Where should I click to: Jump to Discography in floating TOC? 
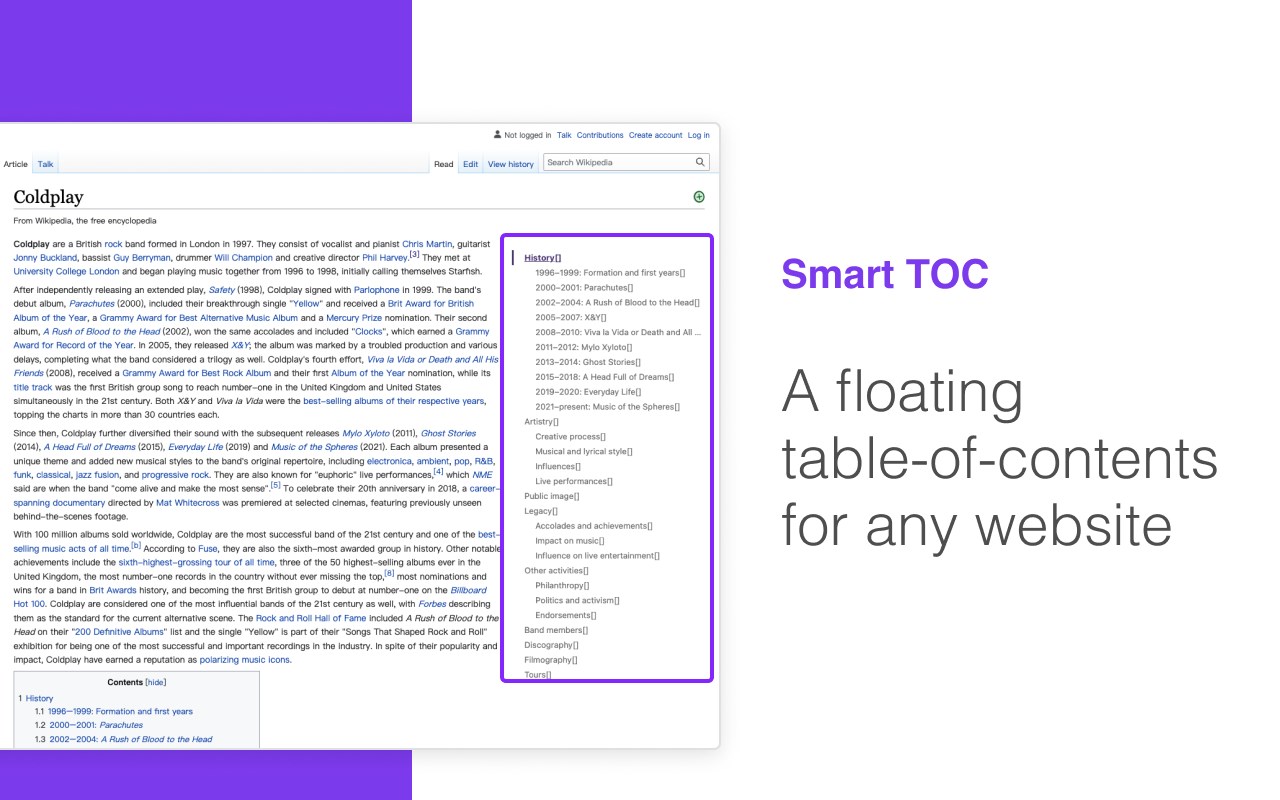(x=551, y=645)
